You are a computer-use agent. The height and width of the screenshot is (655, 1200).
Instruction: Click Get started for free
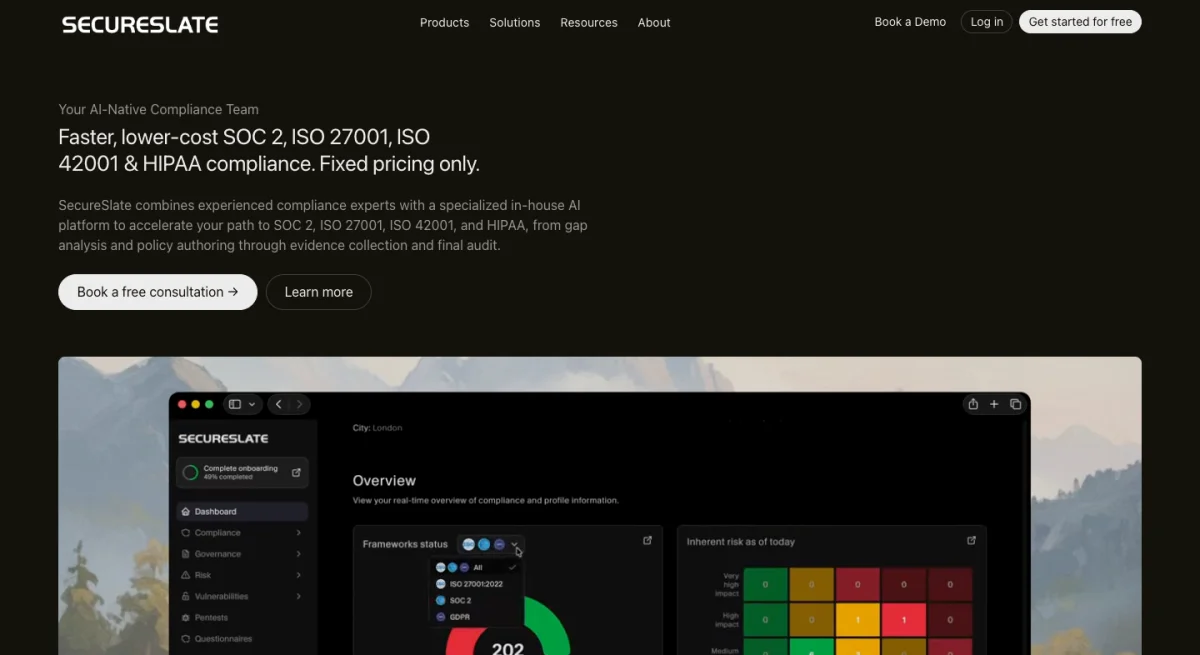tap(1080, 22)
